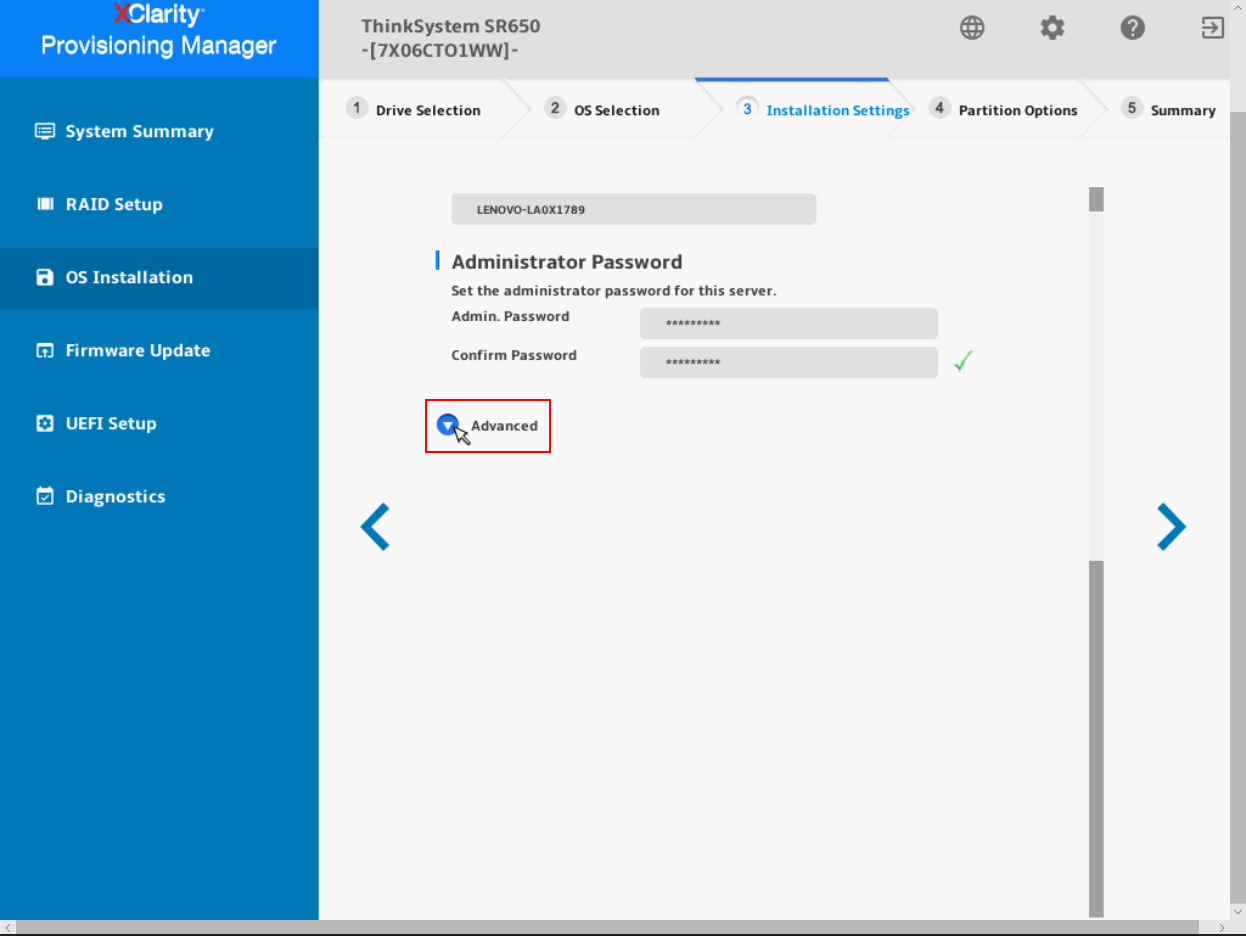Open System Summary from the sidebar
The height and width of the screenshot is (936, 1246).
(159, 131)
